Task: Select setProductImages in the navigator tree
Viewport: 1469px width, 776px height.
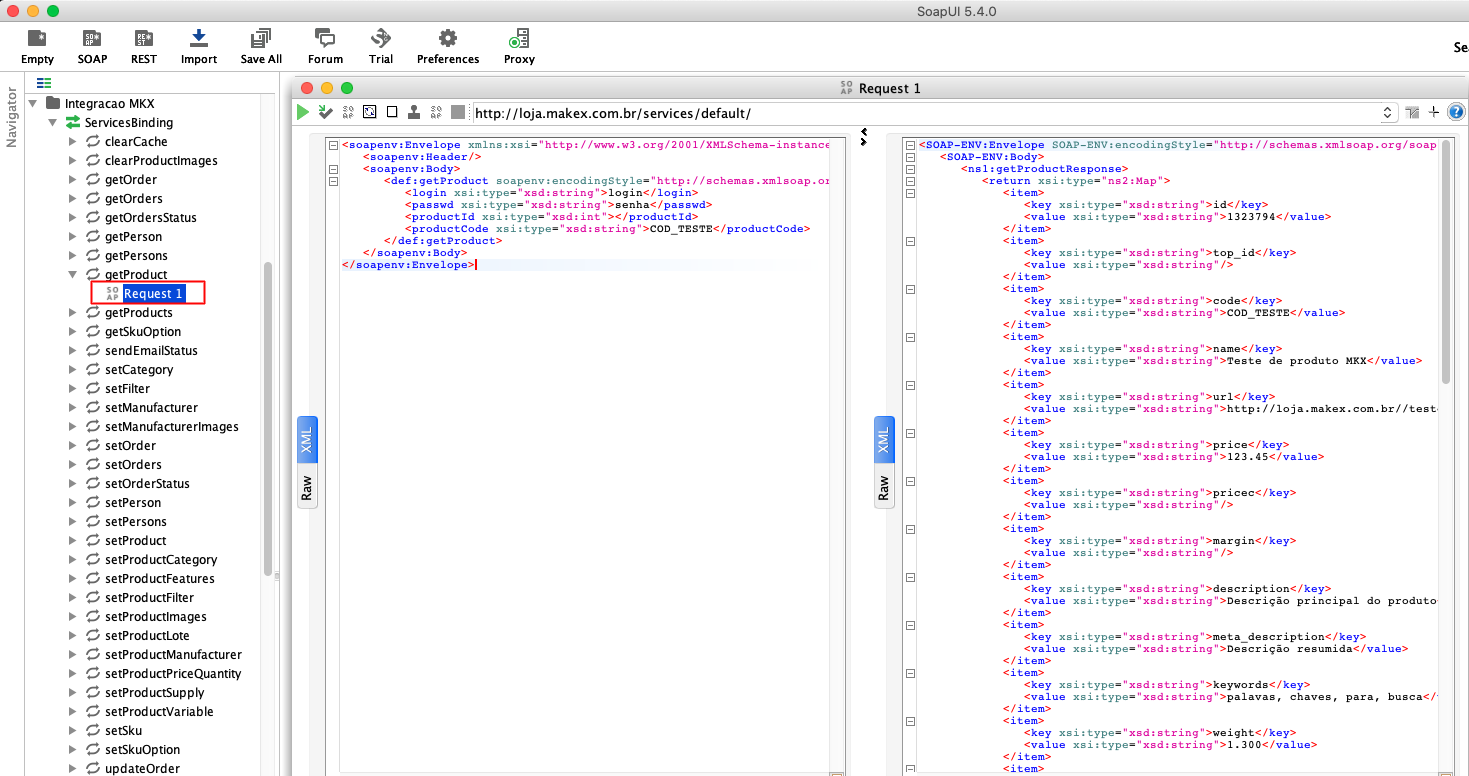Action: tap(155, 617)
